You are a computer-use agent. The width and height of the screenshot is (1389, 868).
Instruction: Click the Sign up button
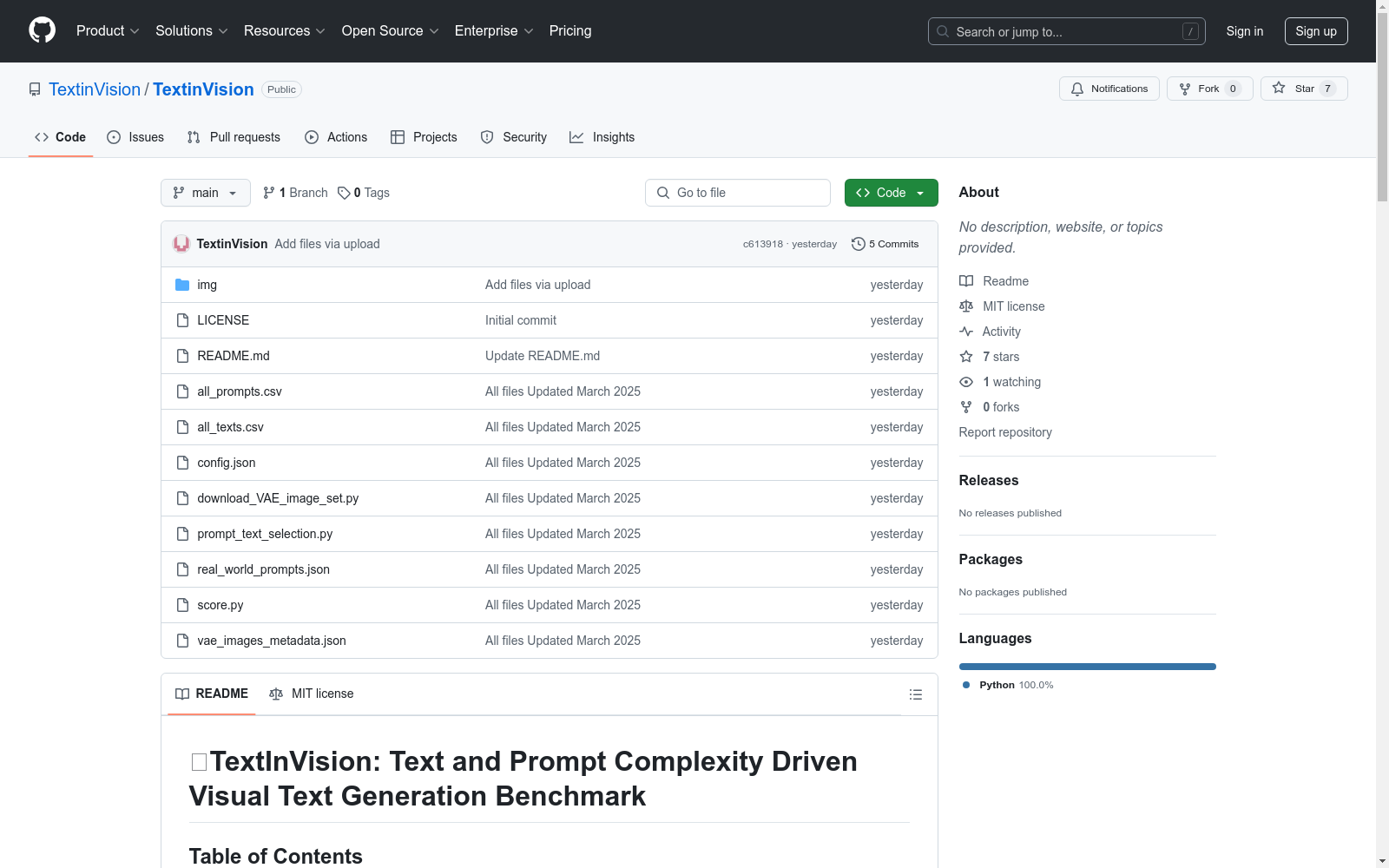coord(1316,31)
